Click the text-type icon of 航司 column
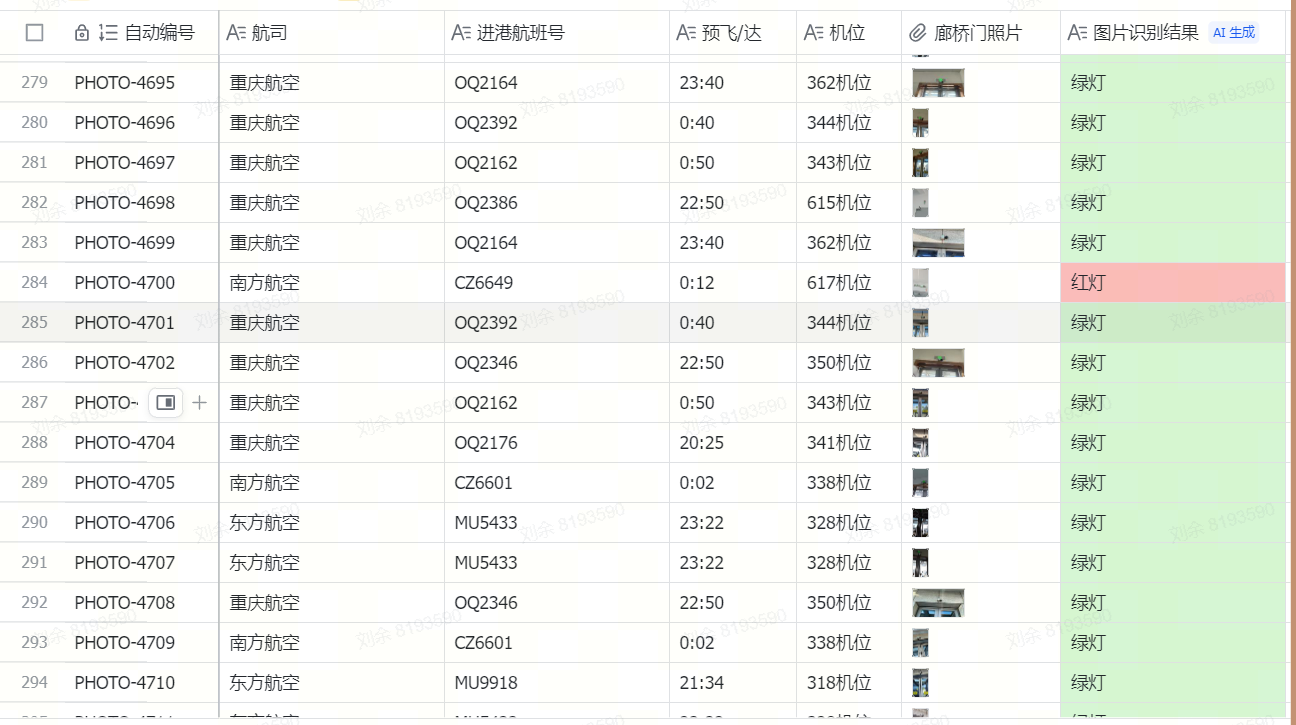This screenshot has height=725, width=1296. coord(236,33)
